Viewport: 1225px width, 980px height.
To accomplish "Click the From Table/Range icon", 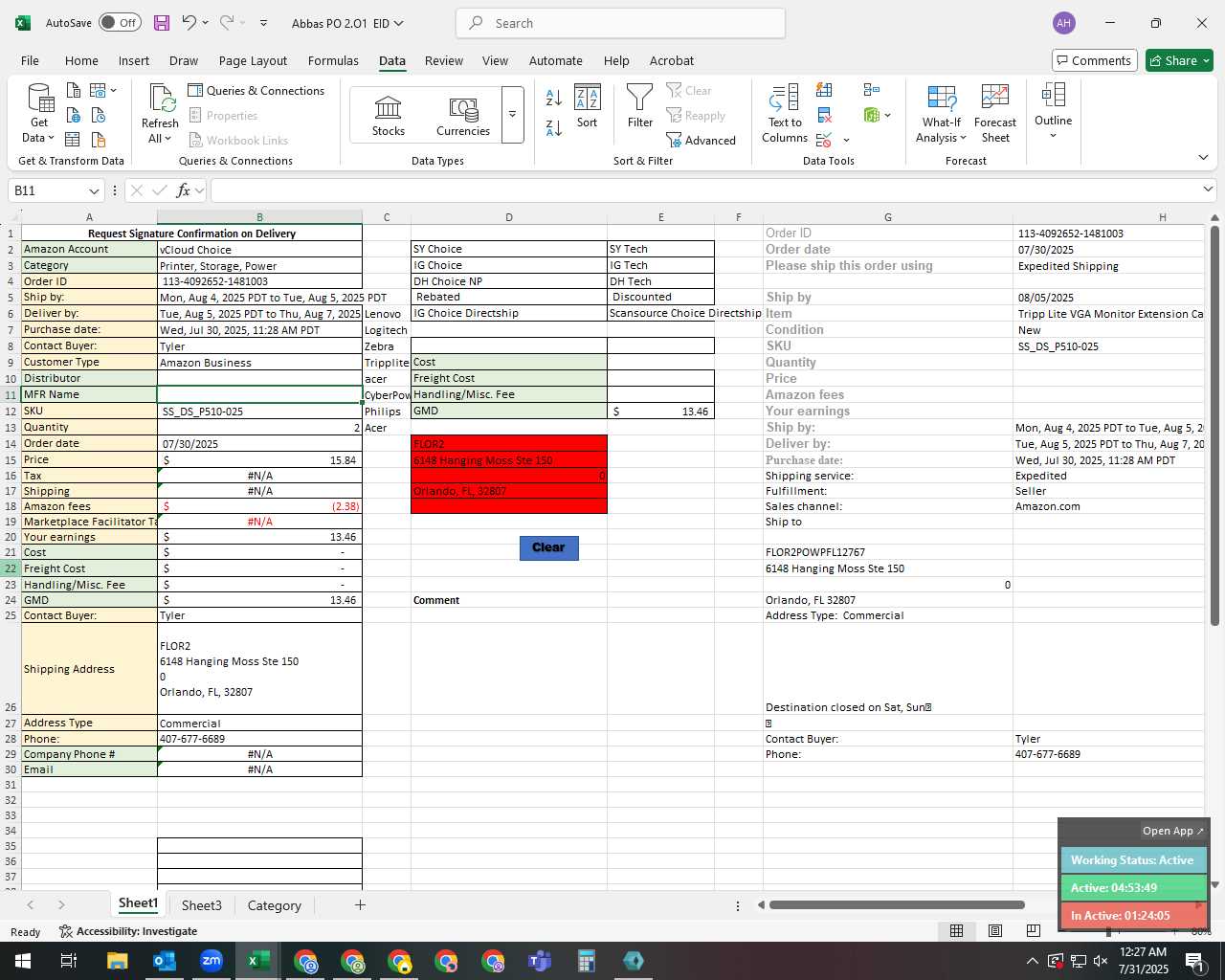I will tap(74, 141).
